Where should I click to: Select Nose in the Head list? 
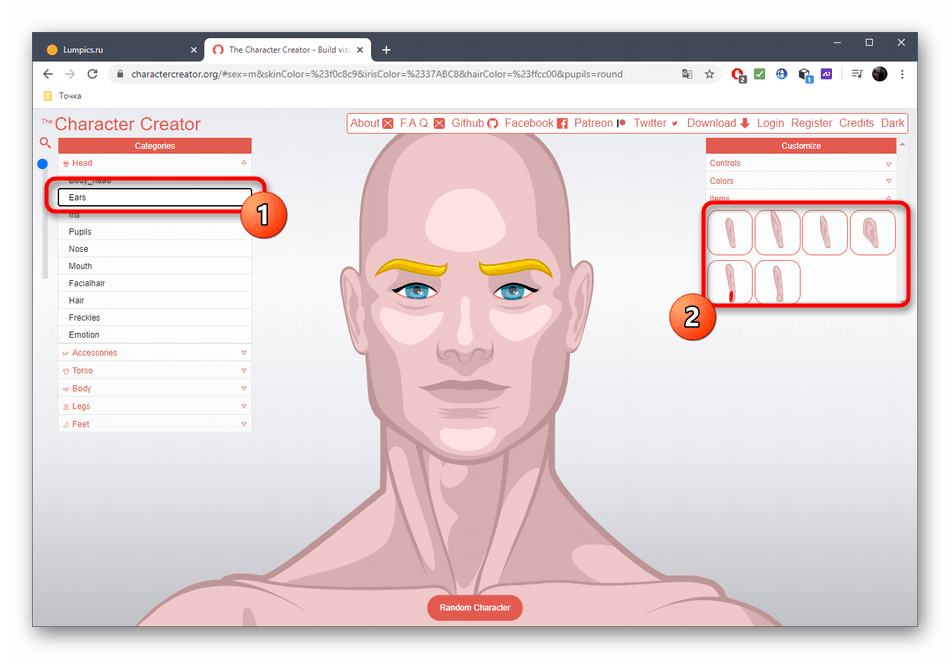pos(79,249)
